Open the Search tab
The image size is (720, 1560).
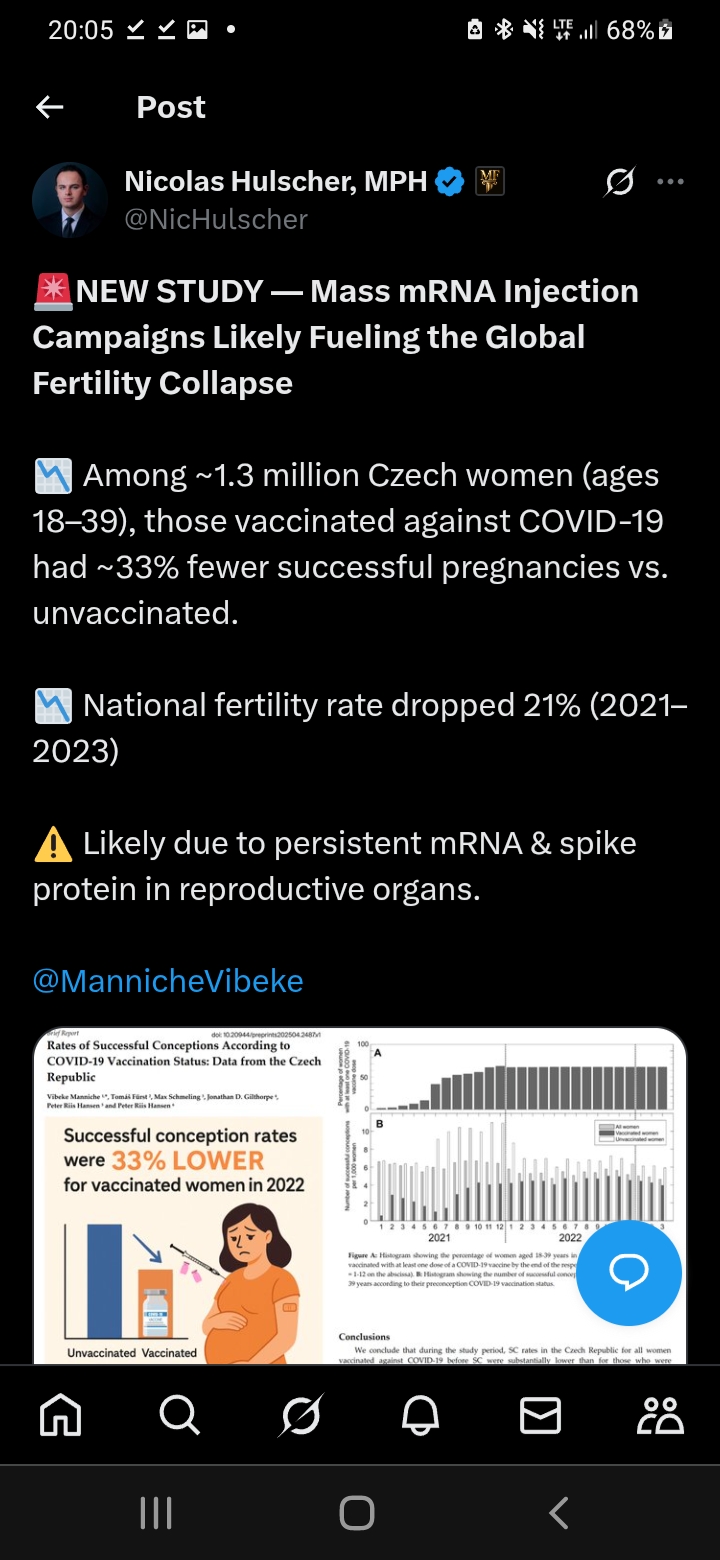point(180,1415)
